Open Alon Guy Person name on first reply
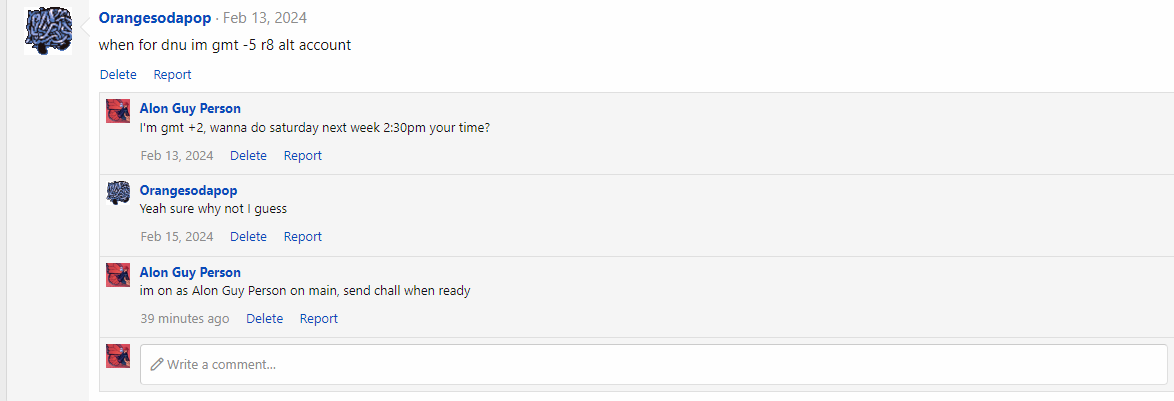This screenshot has height=401, width=1174. tap(190, 108)
